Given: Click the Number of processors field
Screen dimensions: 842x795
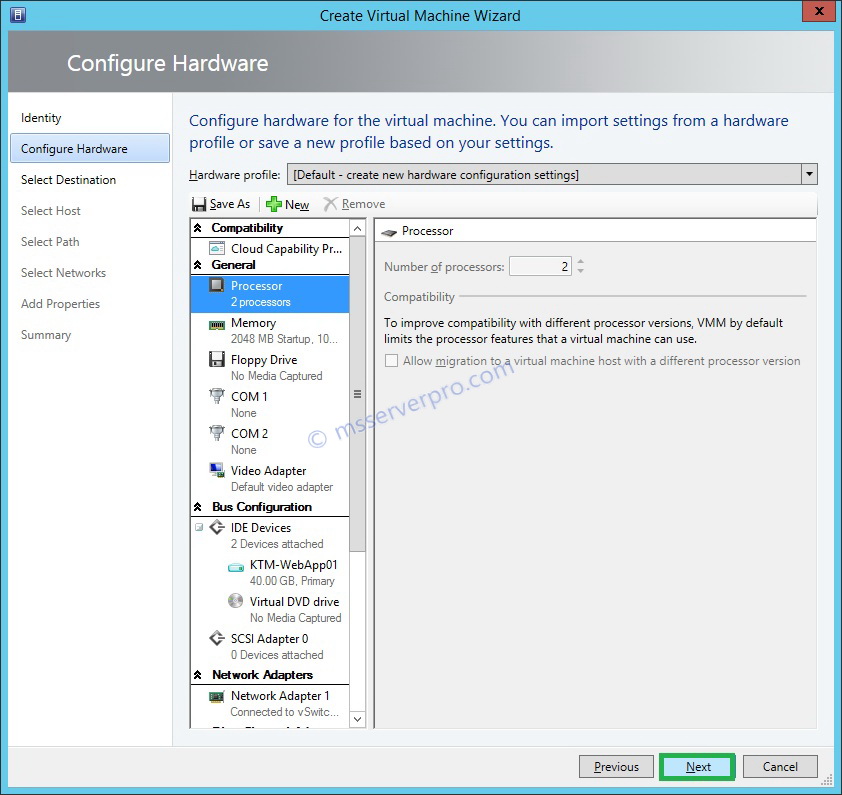Looking at the screenshot, I should coord(540,266).
